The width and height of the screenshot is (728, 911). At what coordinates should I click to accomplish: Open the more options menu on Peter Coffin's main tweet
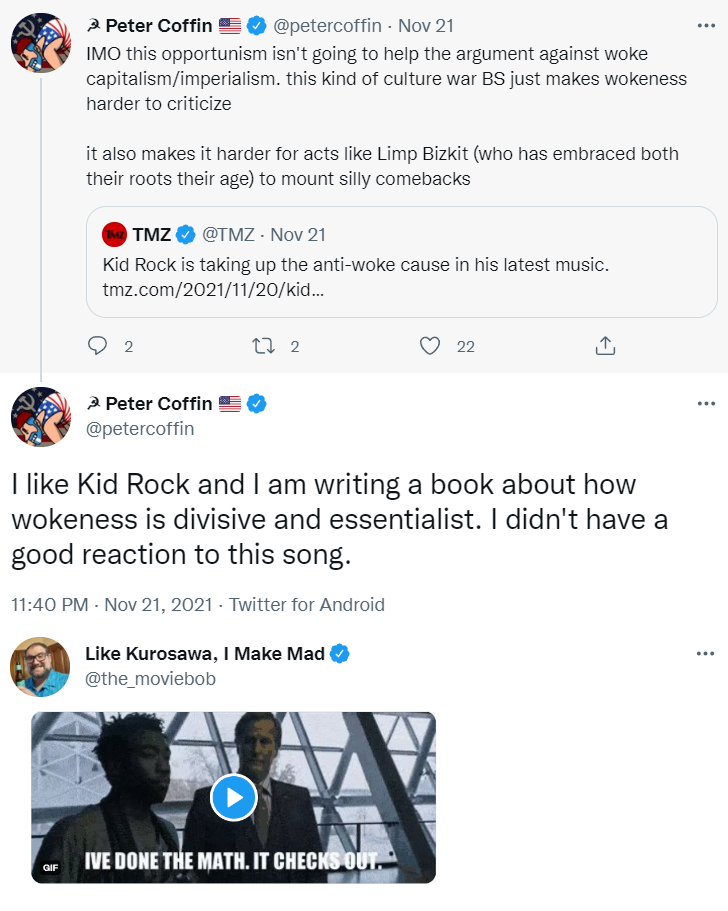tap(706, 404)
